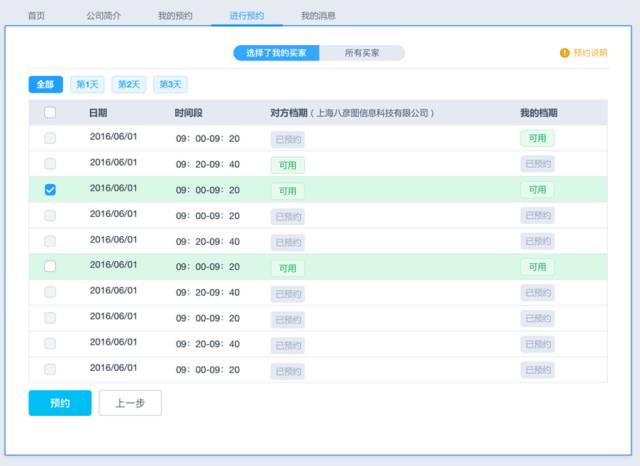Toggle the select-all checkbox in table header
This screenshot has height=466, width=640.
(50, 112)
